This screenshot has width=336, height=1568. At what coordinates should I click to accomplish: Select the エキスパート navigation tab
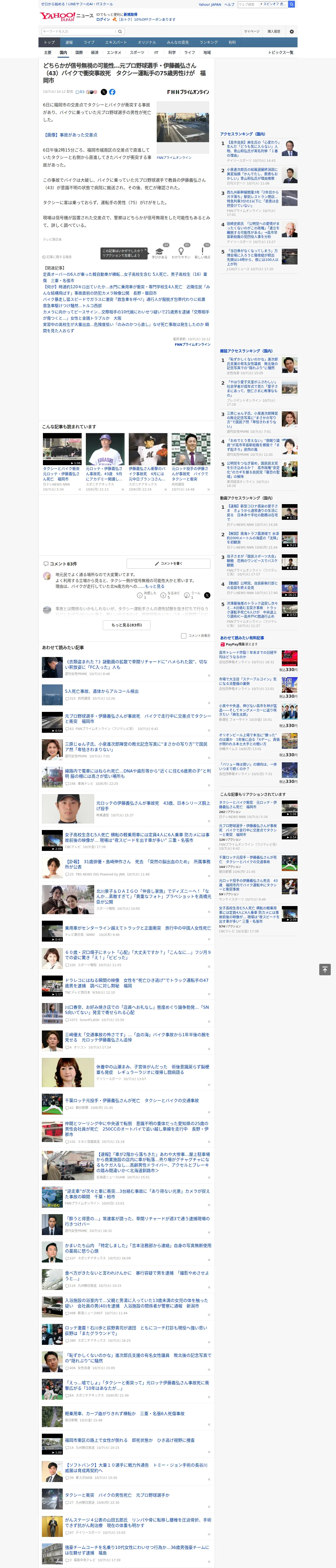[116, 43]
